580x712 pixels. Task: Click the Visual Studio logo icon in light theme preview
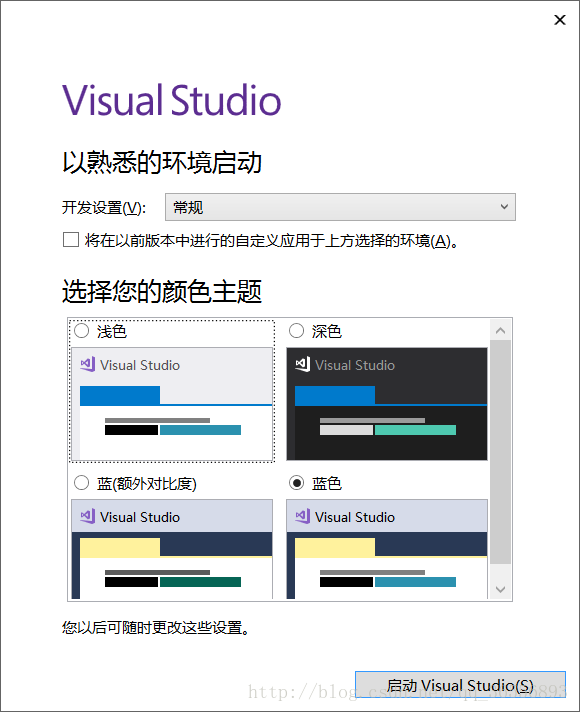[88, 365]
